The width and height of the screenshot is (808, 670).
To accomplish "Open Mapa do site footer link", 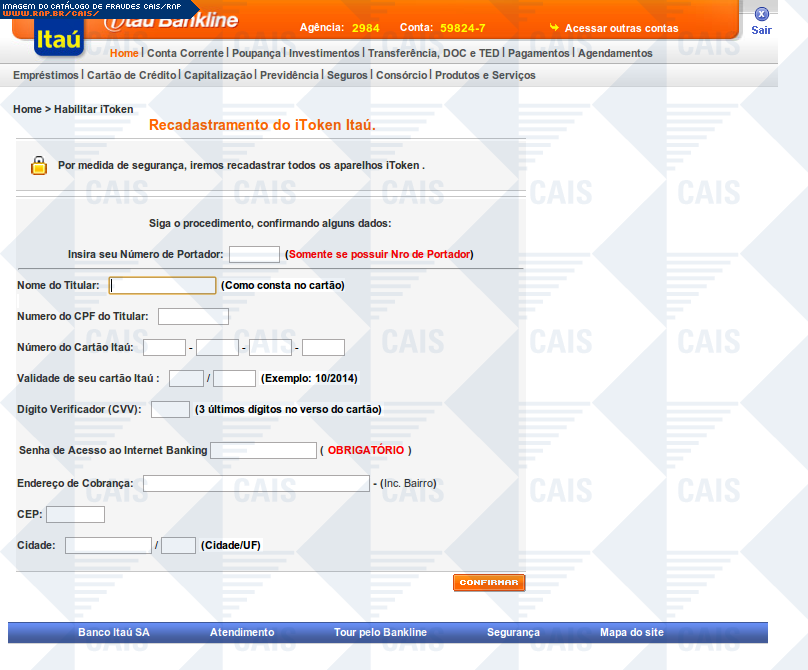I will pyautogui.click(x=631, y=632).
